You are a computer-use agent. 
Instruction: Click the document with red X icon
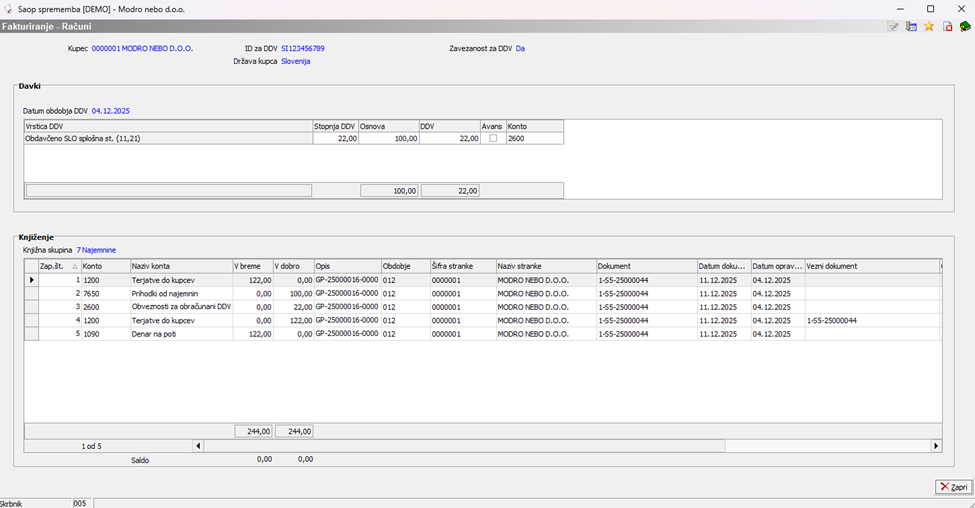(947, 26)
